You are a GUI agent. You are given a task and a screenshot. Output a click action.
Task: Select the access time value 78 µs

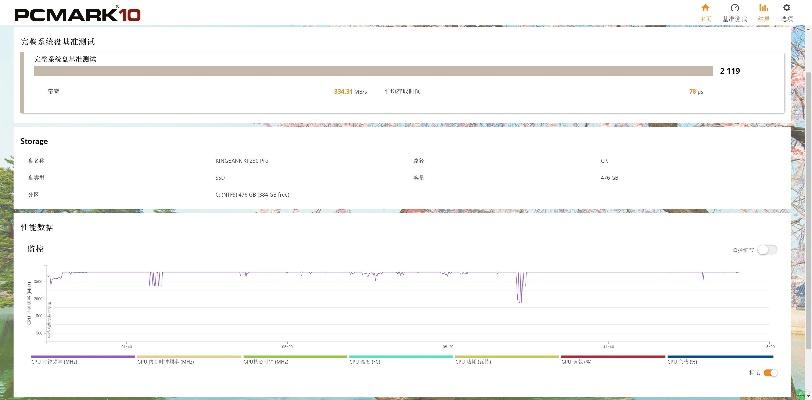click(695, 92)
